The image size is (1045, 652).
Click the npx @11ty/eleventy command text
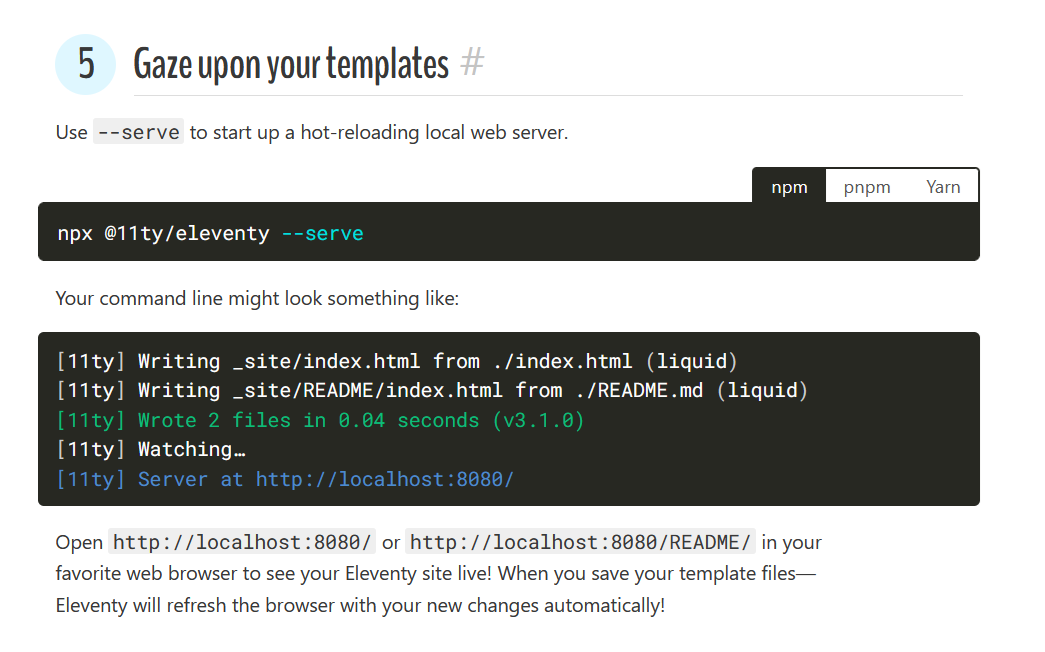pos(163,233)
